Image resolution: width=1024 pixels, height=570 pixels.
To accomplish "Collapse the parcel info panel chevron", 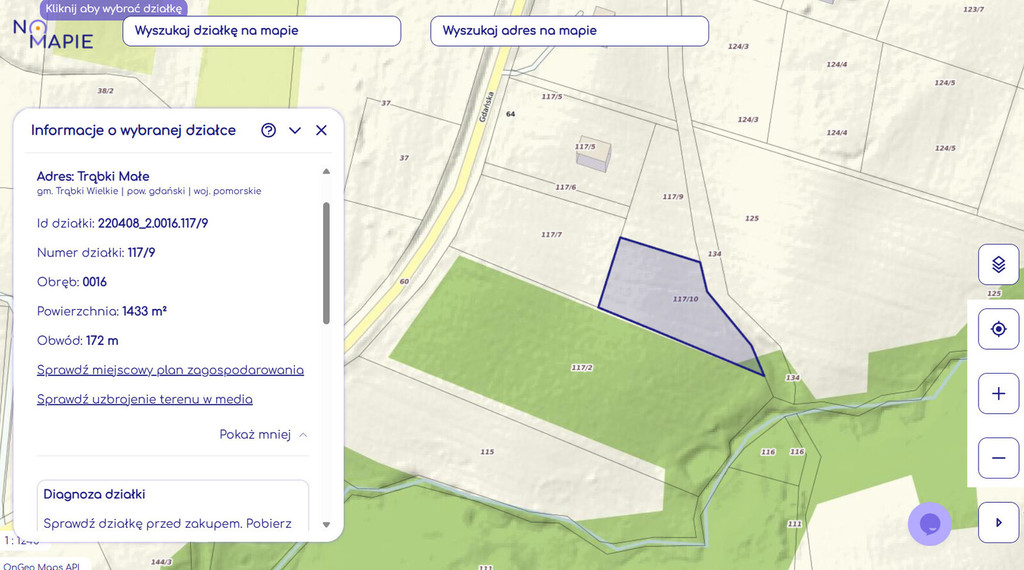I will [295, 130].
